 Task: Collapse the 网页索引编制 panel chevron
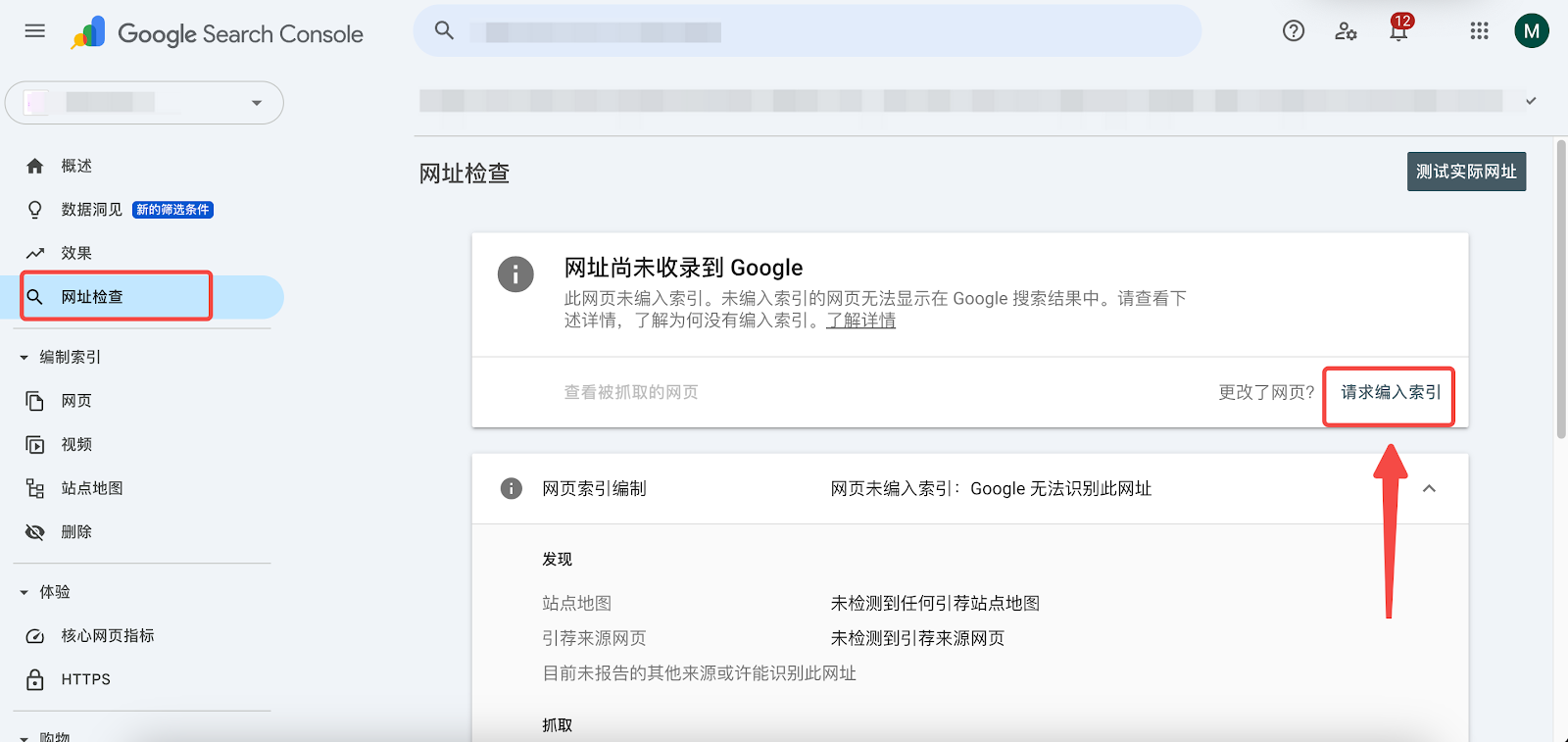(x=1430, y=488)
